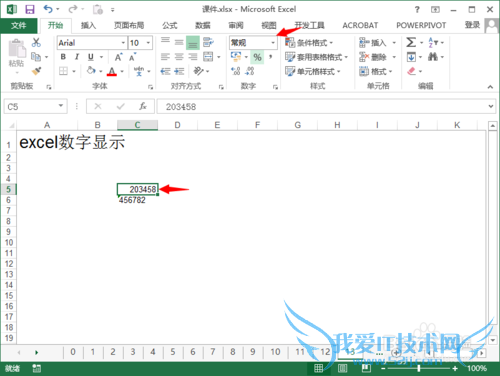This screenshot has width=500, height=376.
Task: Apply cell borders
Action: point(63,71)
